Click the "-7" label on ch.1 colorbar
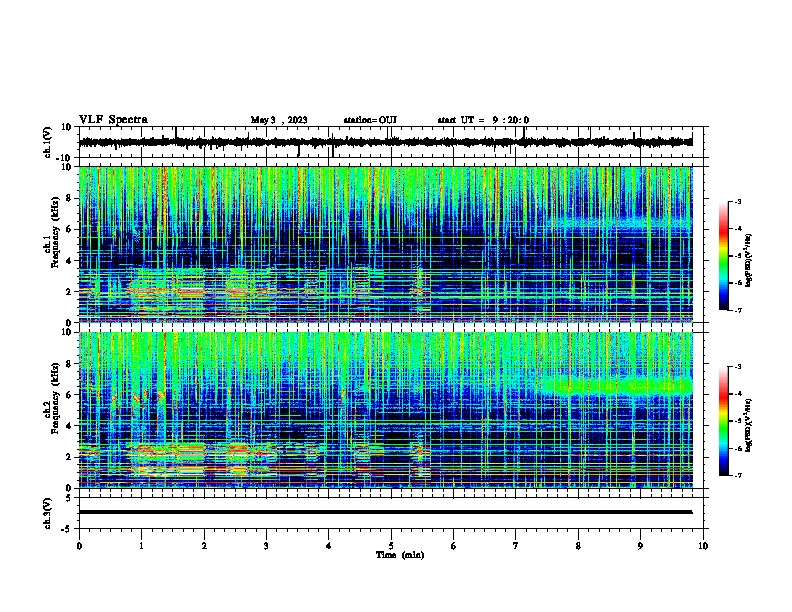 738,310
